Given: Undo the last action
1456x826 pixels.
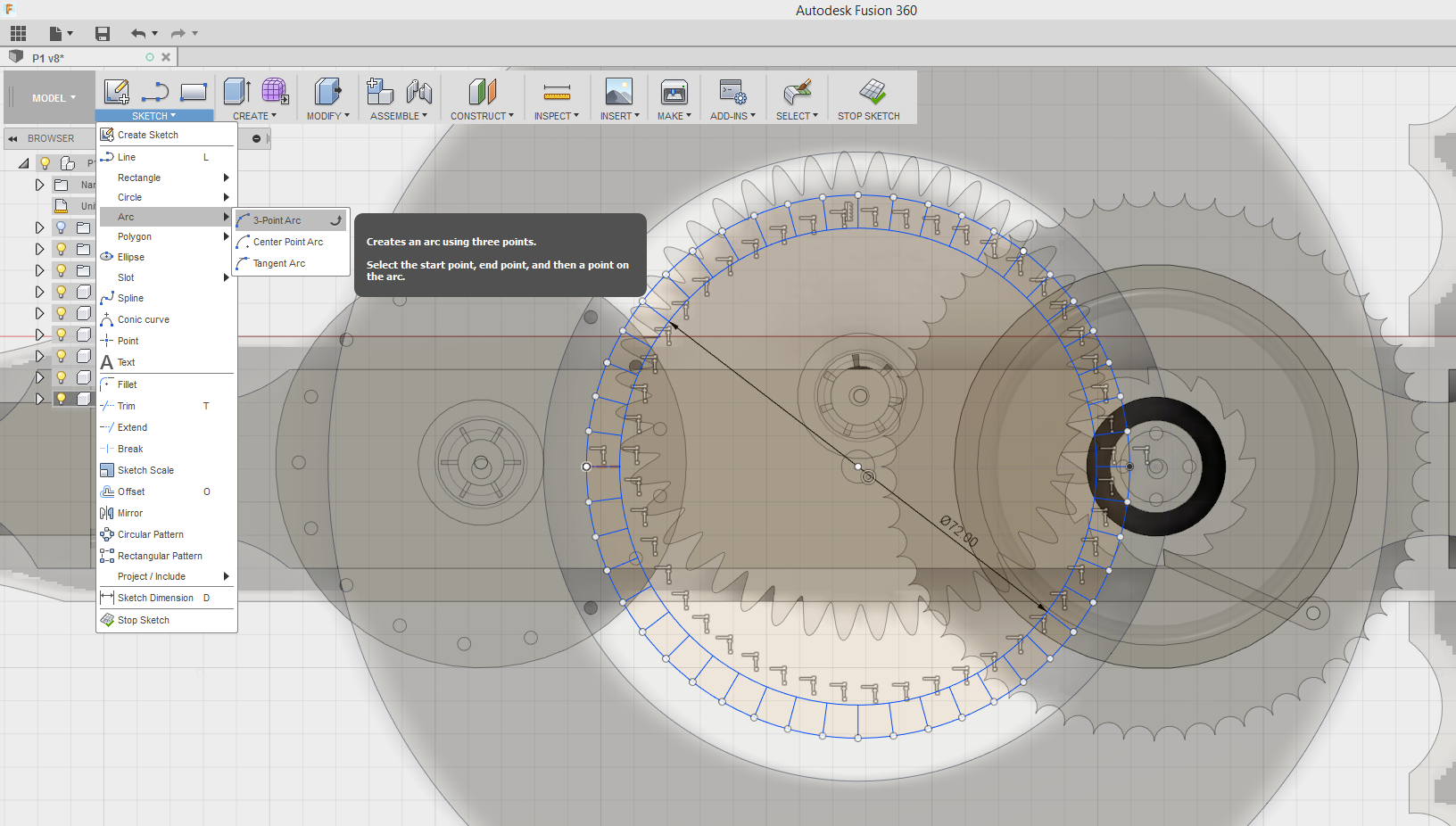Looking at the screenshot, I should coord(138,34).
